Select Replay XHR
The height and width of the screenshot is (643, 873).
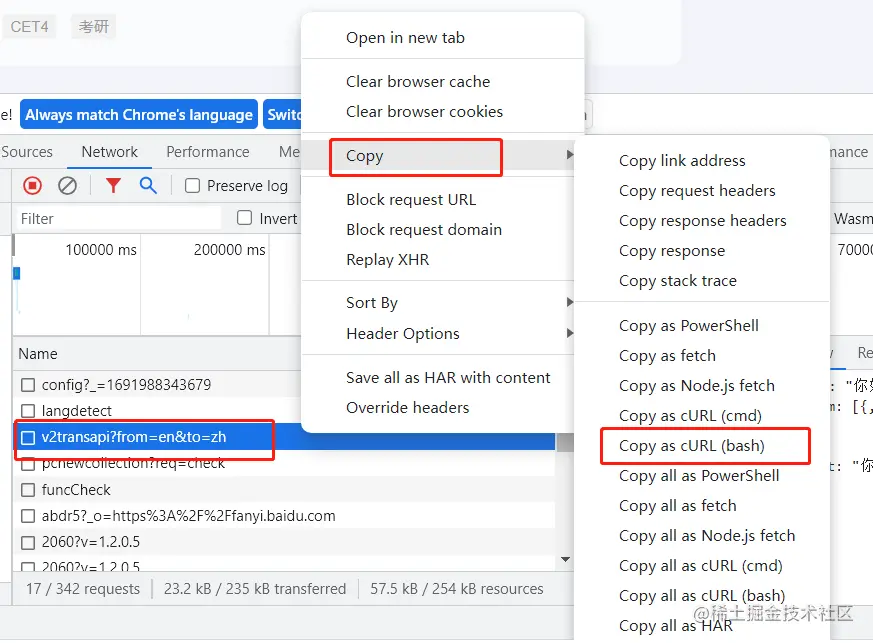point(388,259)
